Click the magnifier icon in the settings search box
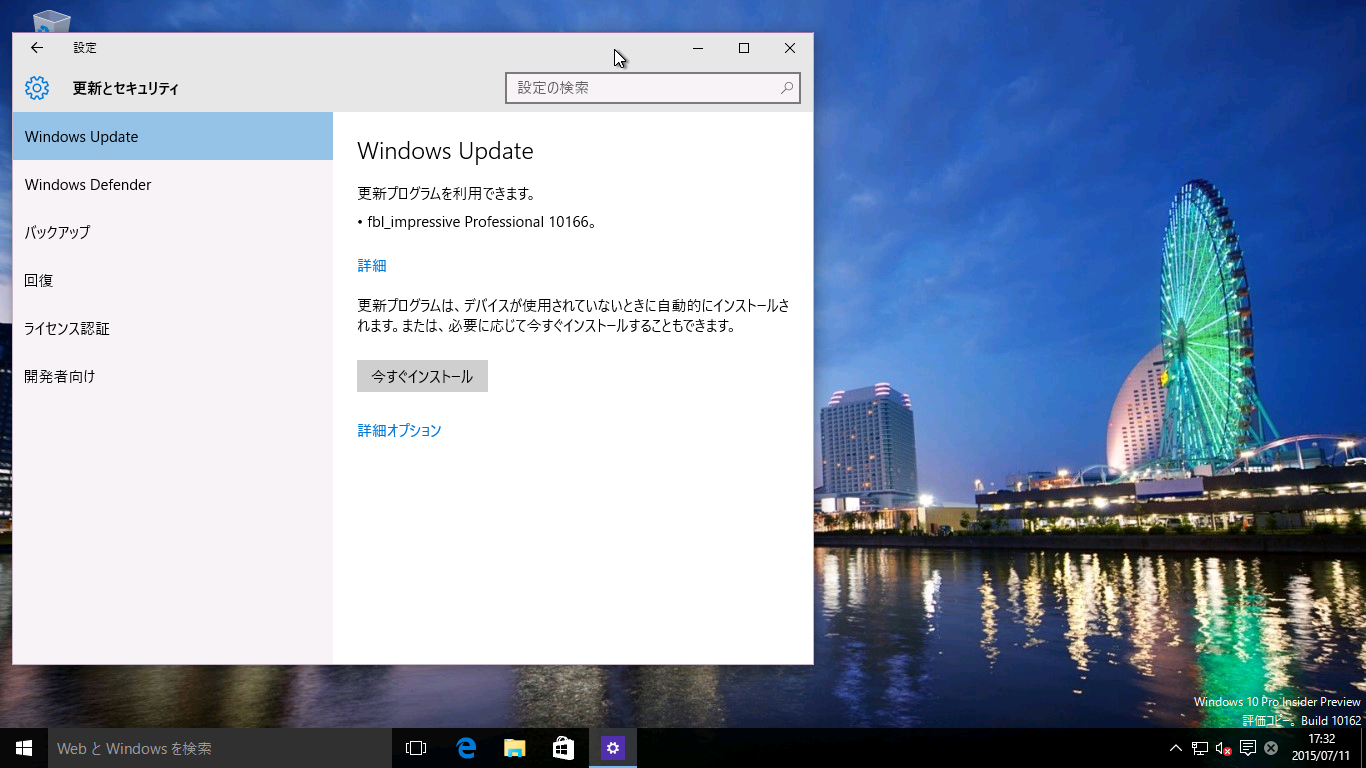Image resolution: width=1366 pixels, height=768 pixels. tap(787, 88)
